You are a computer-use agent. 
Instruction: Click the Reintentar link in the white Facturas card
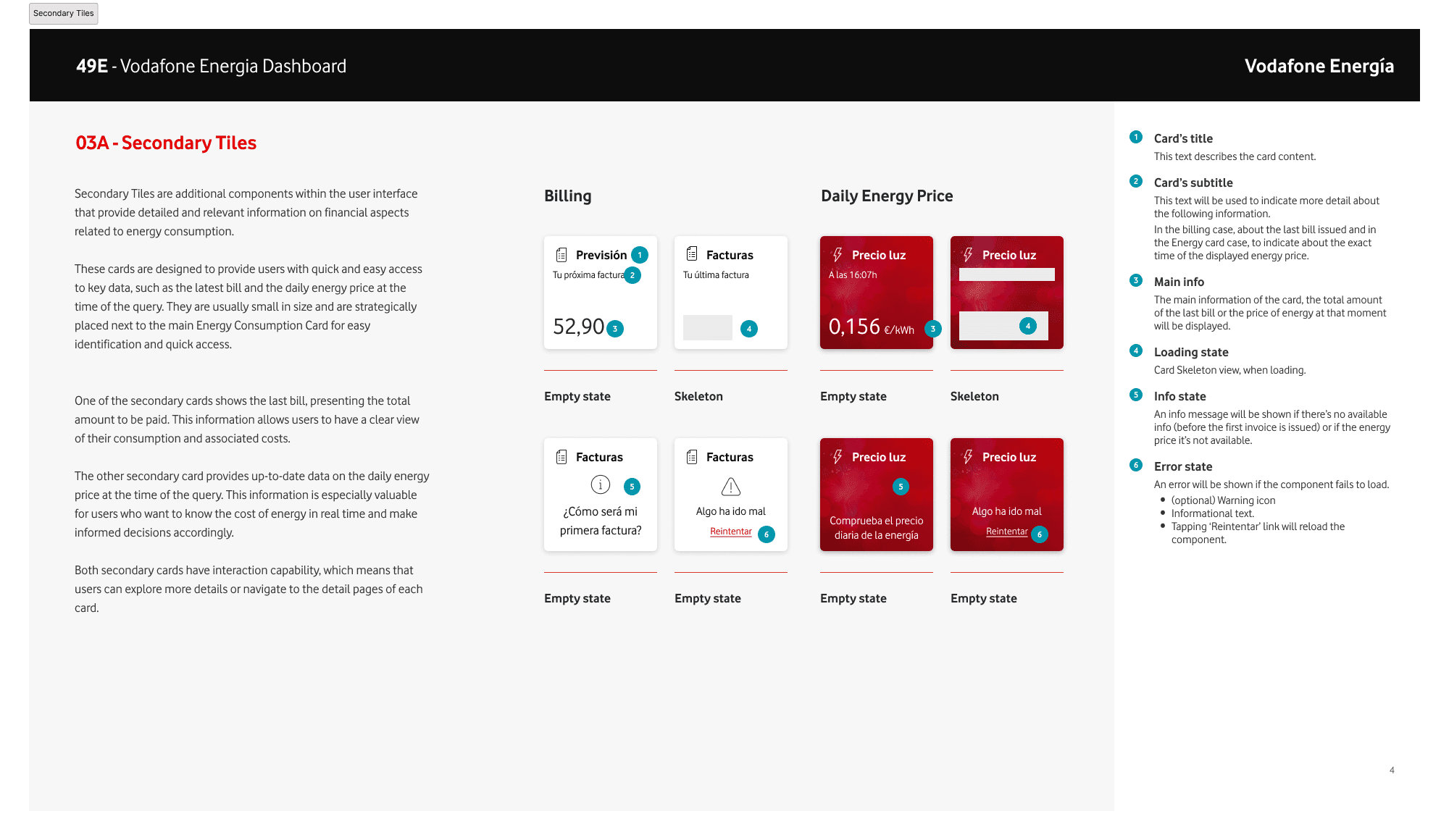731,532
